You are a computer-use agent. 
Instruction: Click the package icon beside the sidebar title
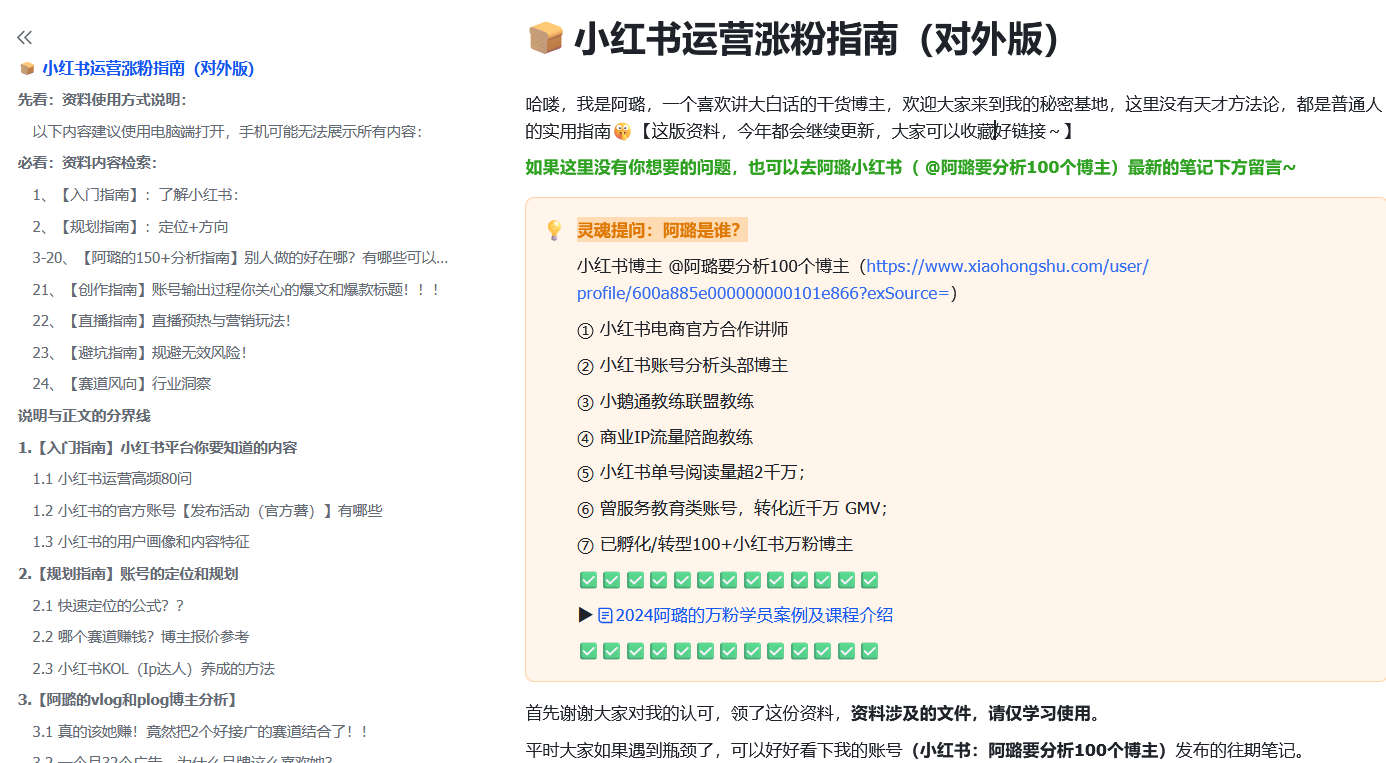click(x=27, y=69)
